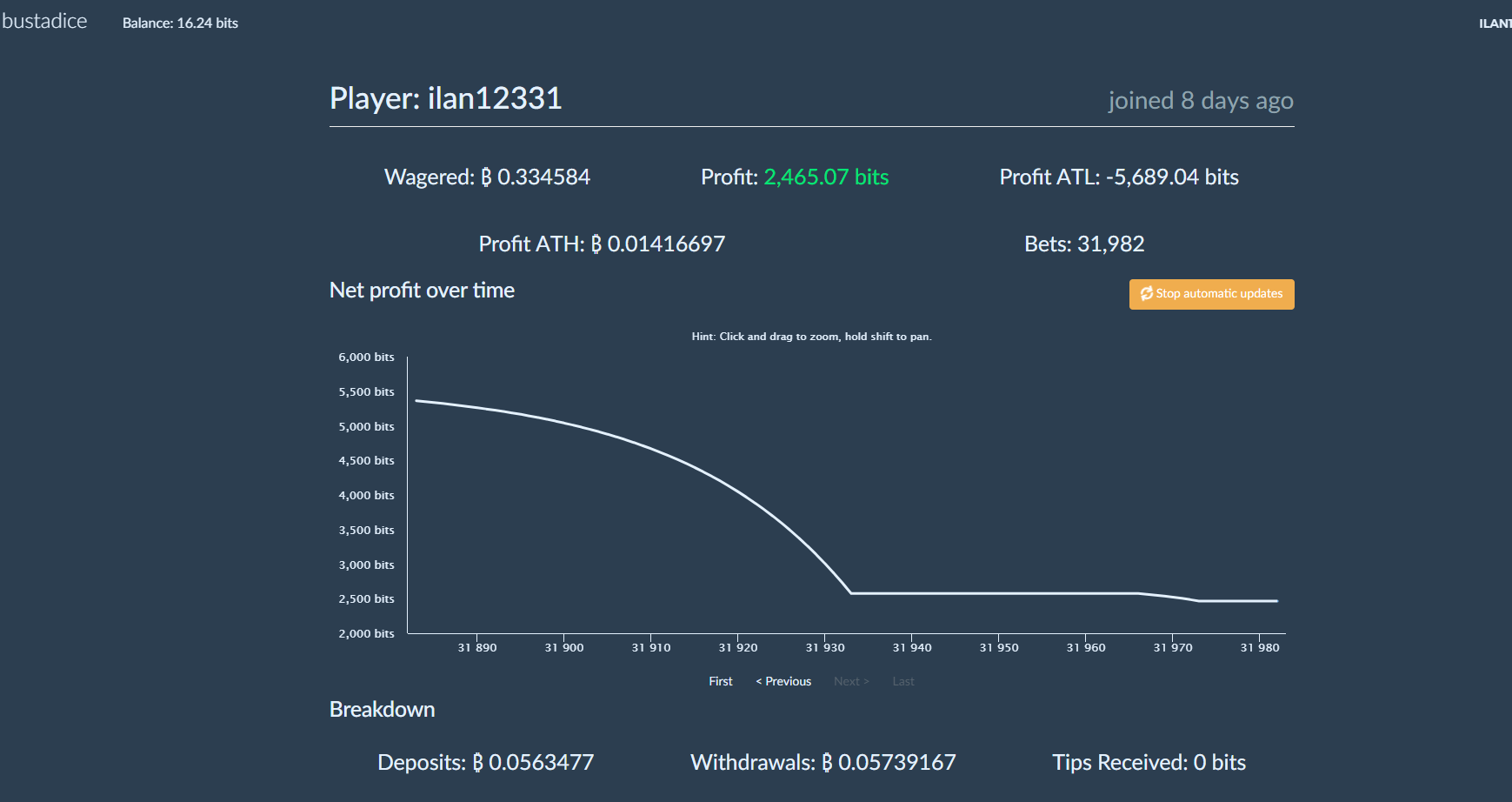1512x802 pixels.
Task: Click the 31 980 x-axis tick label
Action: (x=1259, y=648)
